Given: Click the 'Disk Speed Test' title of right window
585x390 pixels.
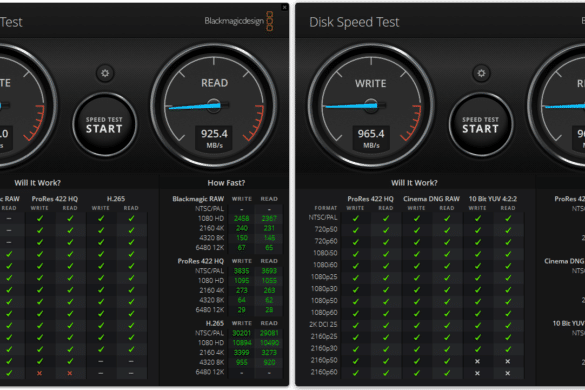Looking at the screenshot, I should (354, 22).
